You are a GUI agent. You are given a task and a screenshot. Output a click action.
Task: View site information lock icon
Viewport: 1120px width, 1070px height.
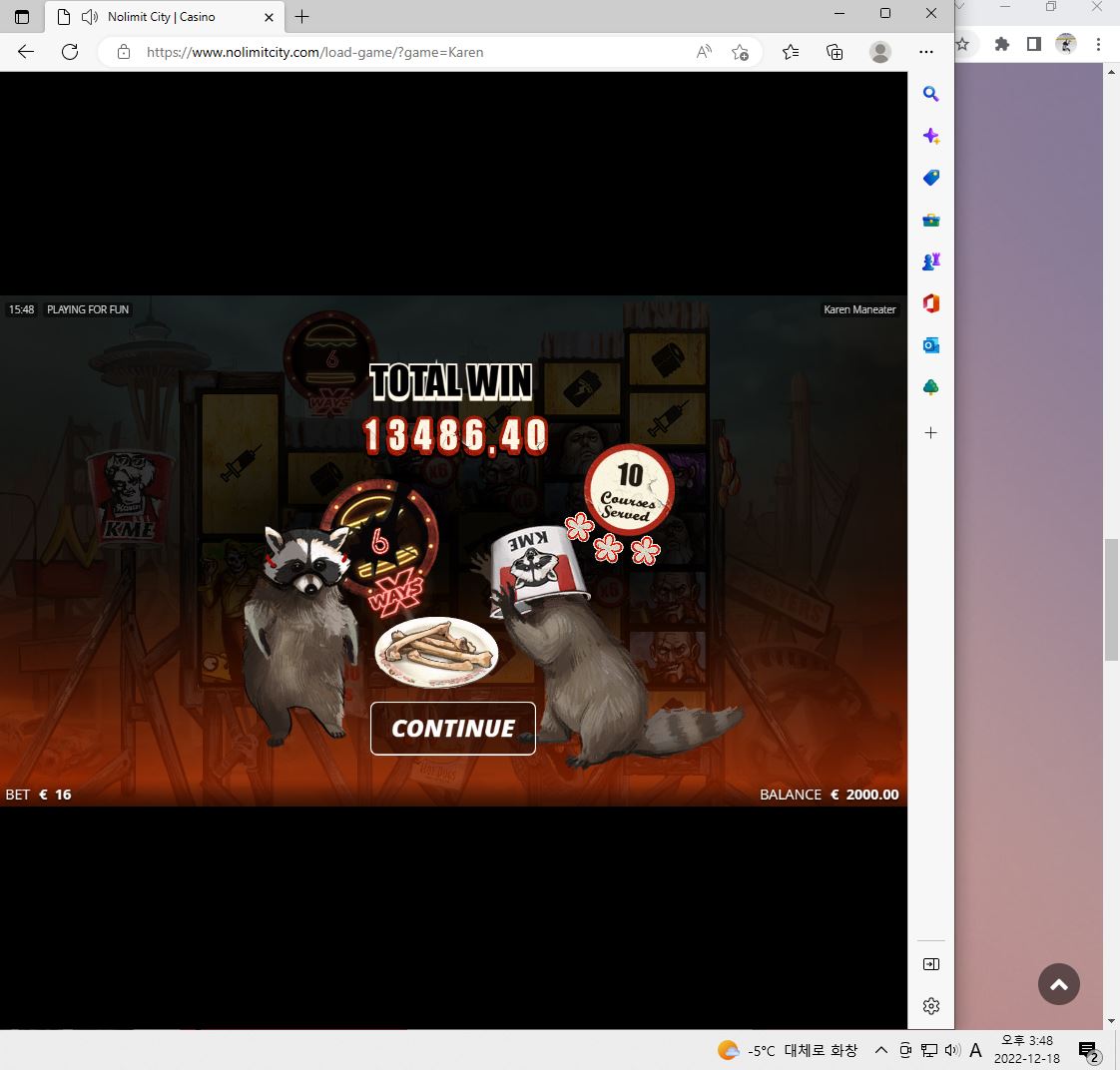coord(124,52)
